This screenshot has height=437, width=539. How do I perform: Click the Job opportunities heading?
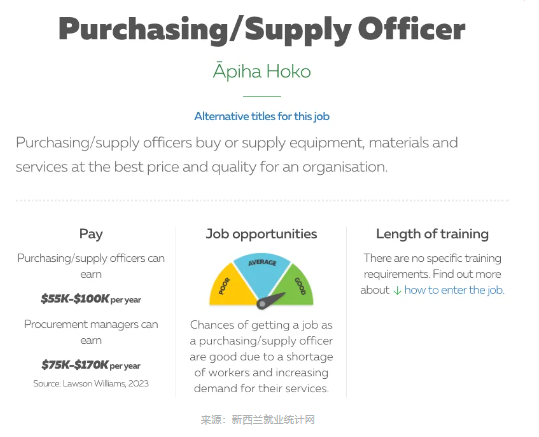click(261, 234)
